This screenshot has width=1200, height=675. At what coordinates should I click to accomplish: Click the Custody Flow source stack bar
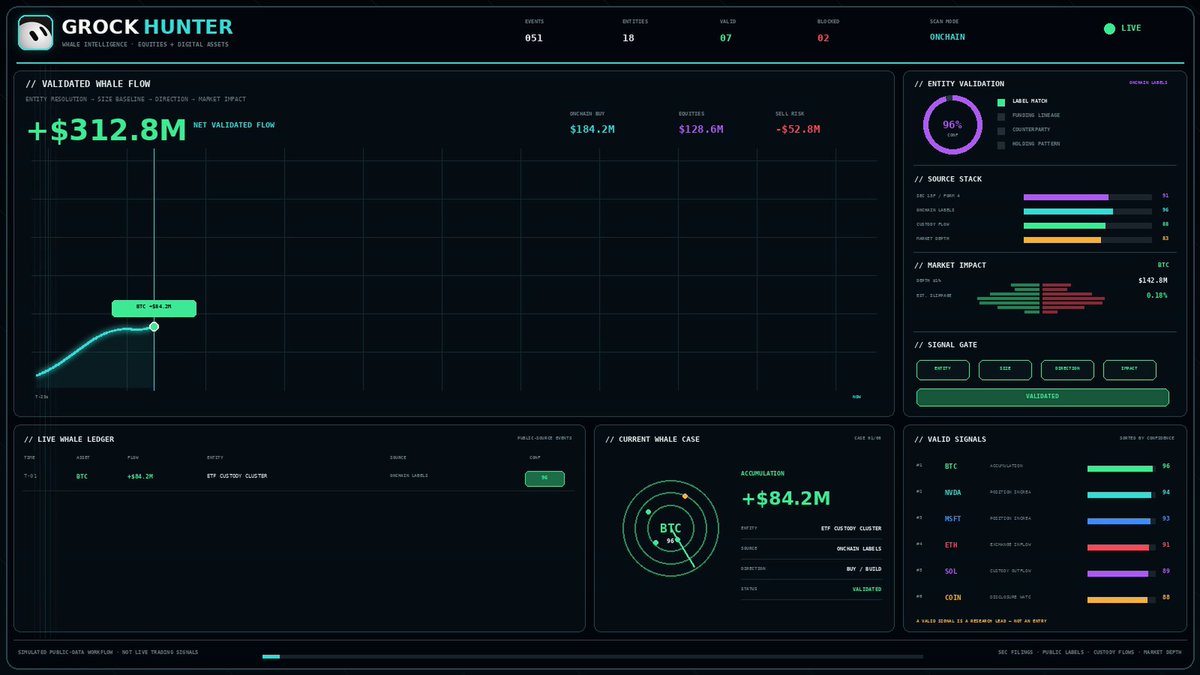tap(1088, 225)
